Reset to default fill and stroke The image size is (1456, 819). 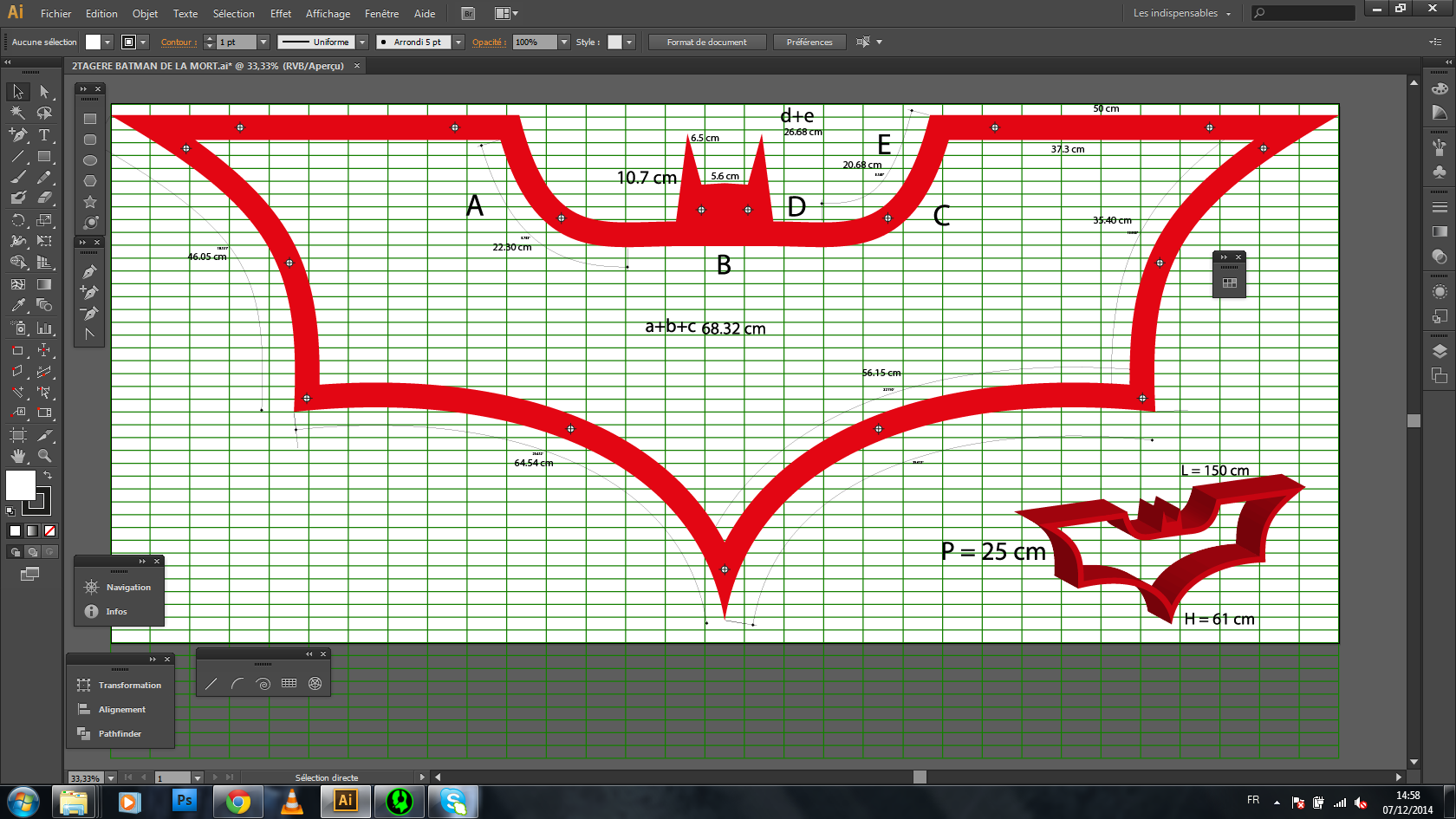[x=10, y=511]
